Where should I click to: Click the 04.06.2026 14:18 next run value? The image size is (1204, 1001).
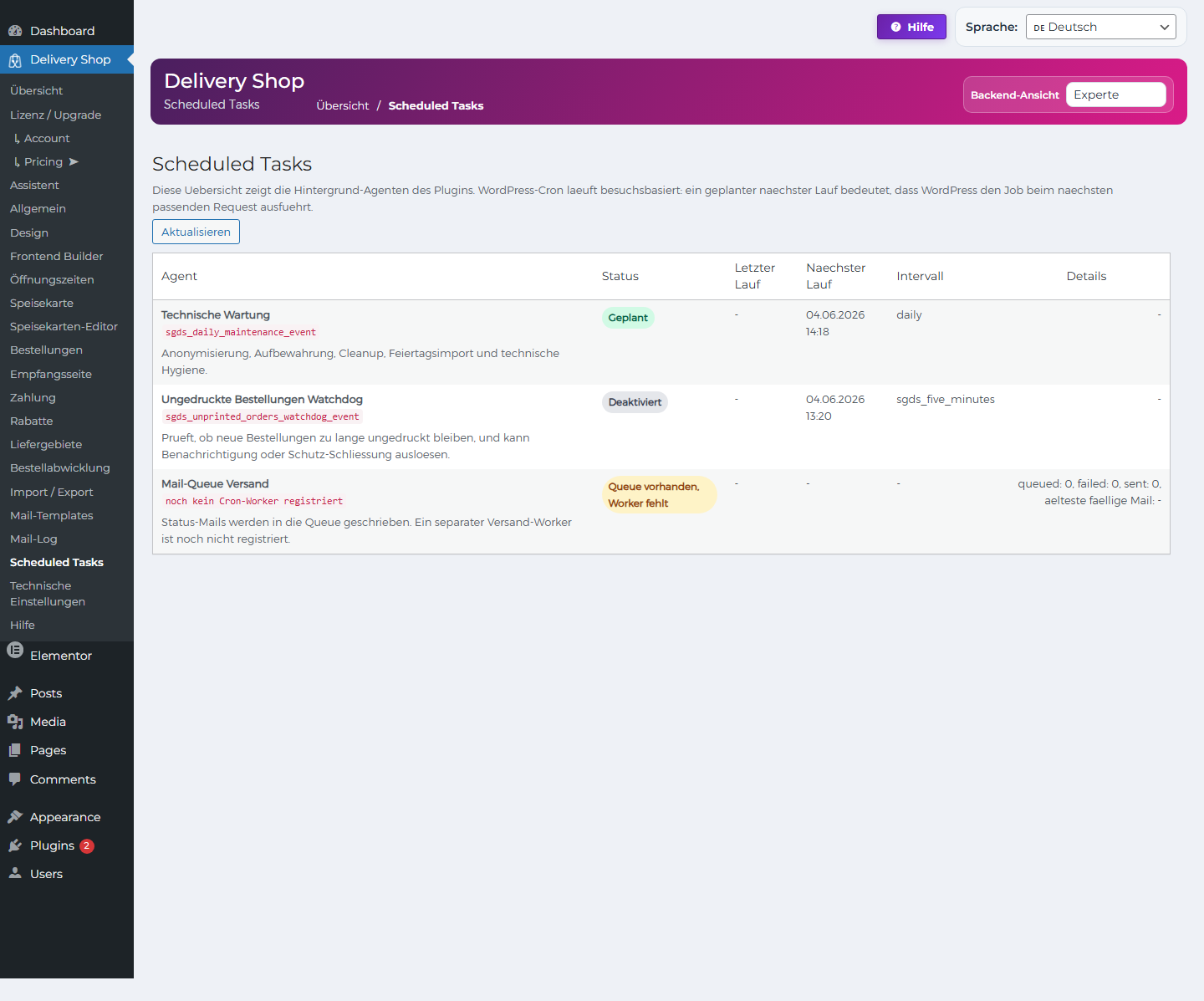pyautogui.click(x=835, y=323)
